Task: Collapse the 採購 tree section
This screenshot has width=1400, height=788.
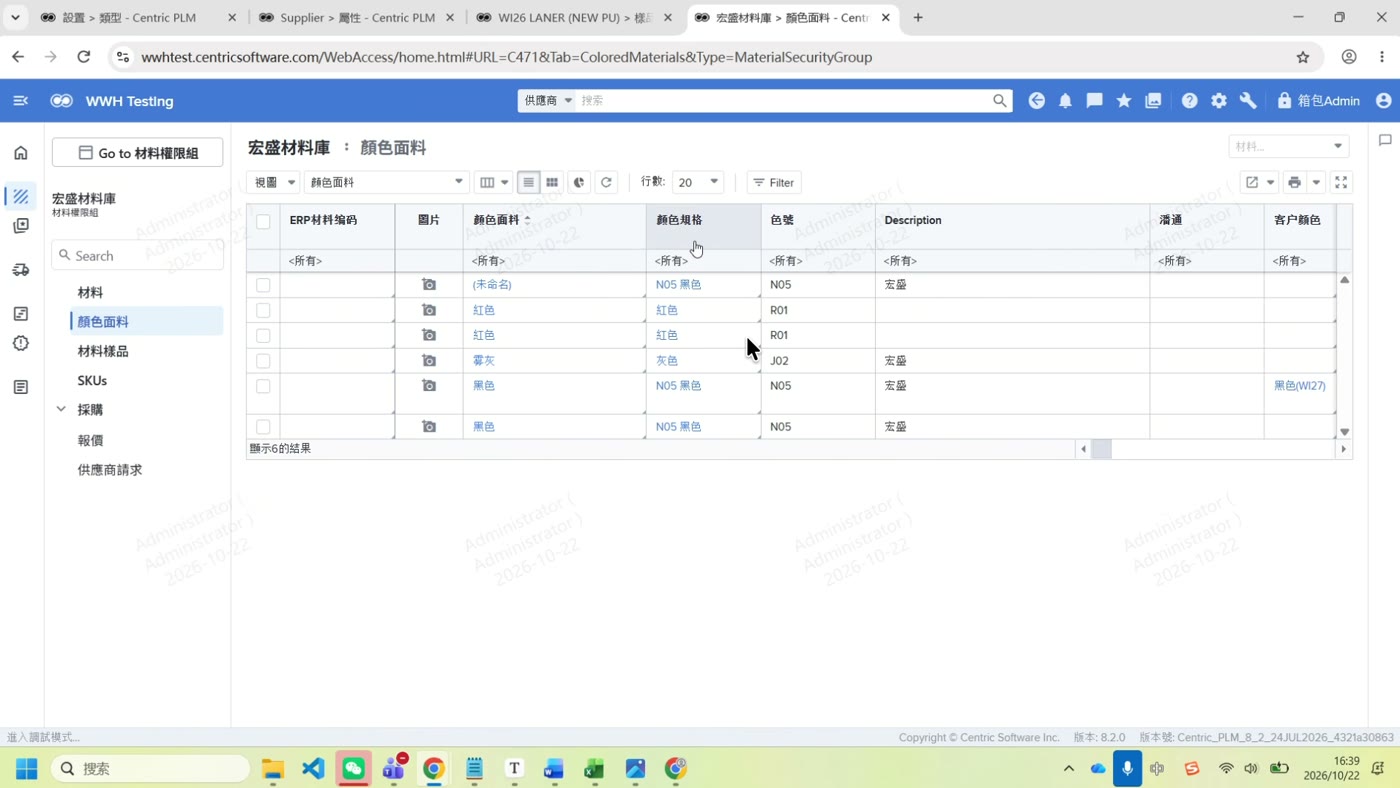Action: (61, 410)
